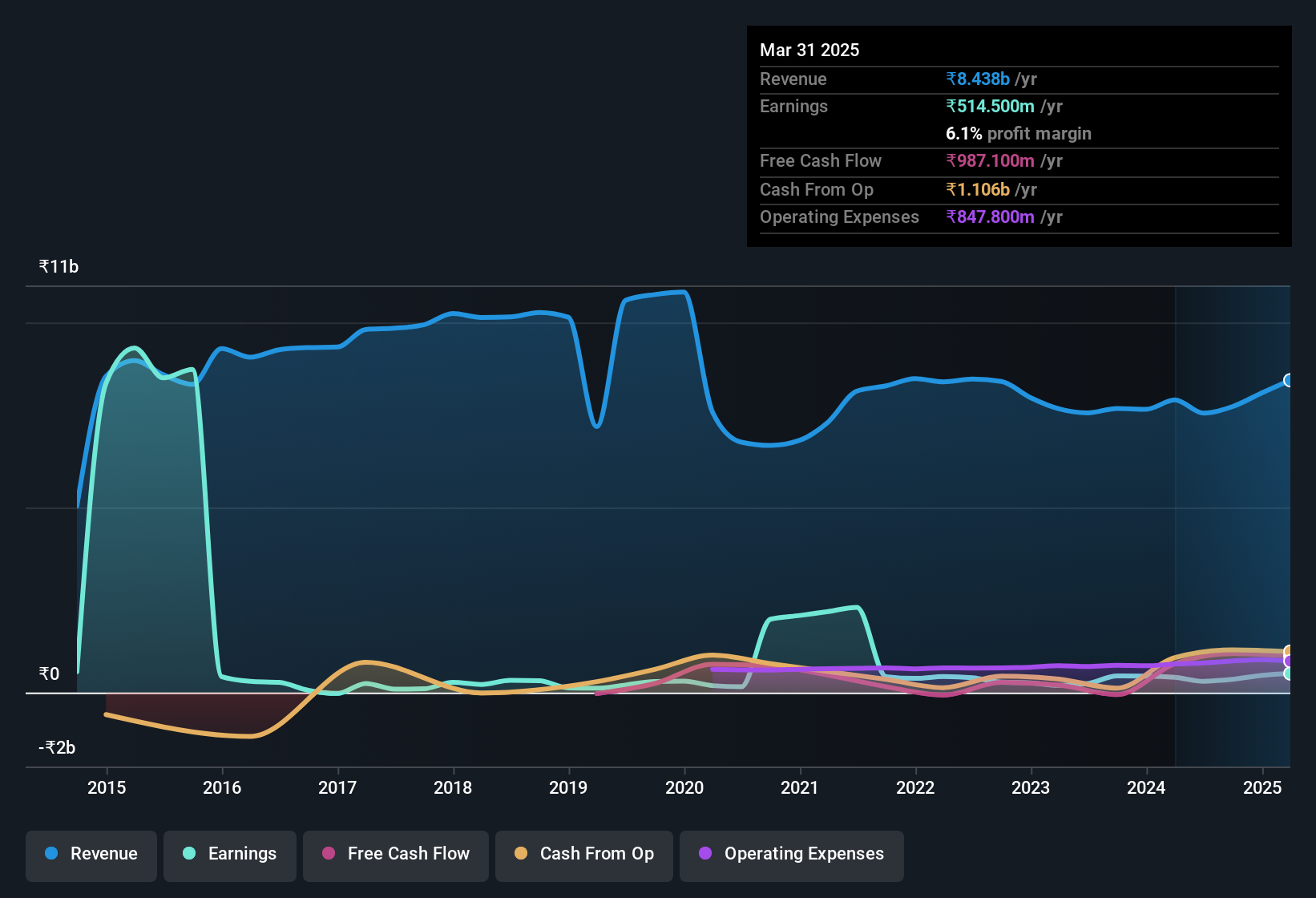Click the Operating Expenses tooltip label
The image size is (1316, 898).
pyautogui.click(x=839, y=216)
